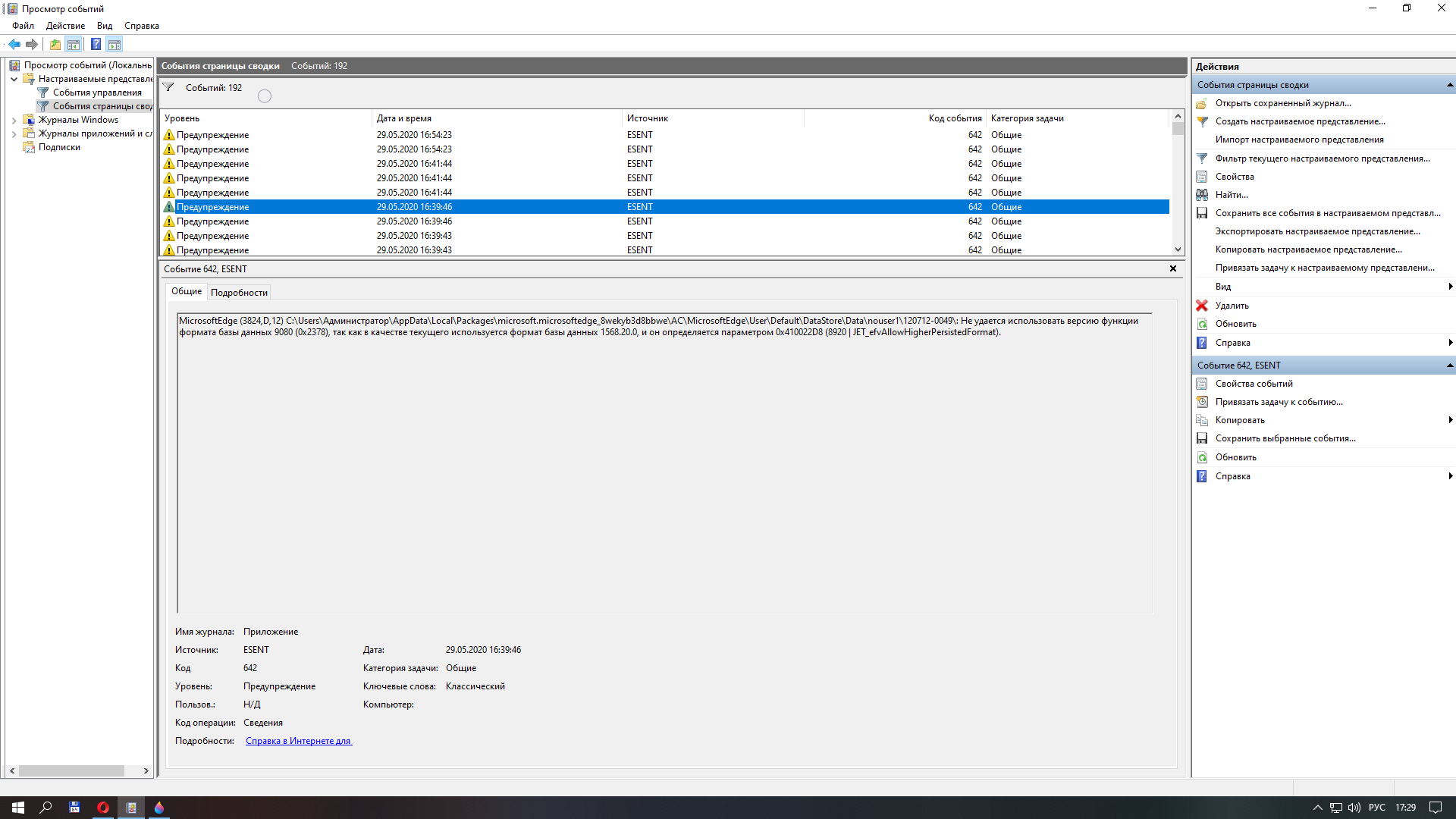Screen dimensions: 1456x819
Task: Switch to Details (Подробности) tab
Action: click(239, 293)
